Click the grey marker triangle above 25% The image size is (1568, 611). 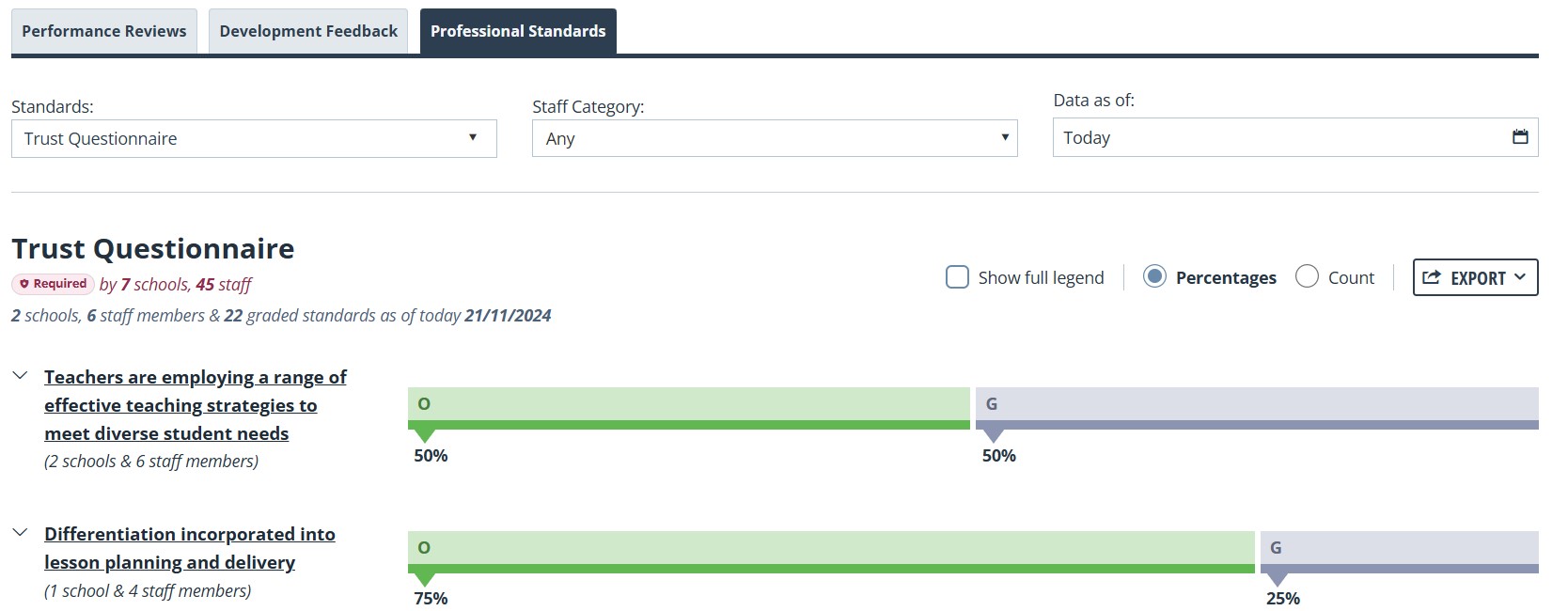(x=1278, y=579)
